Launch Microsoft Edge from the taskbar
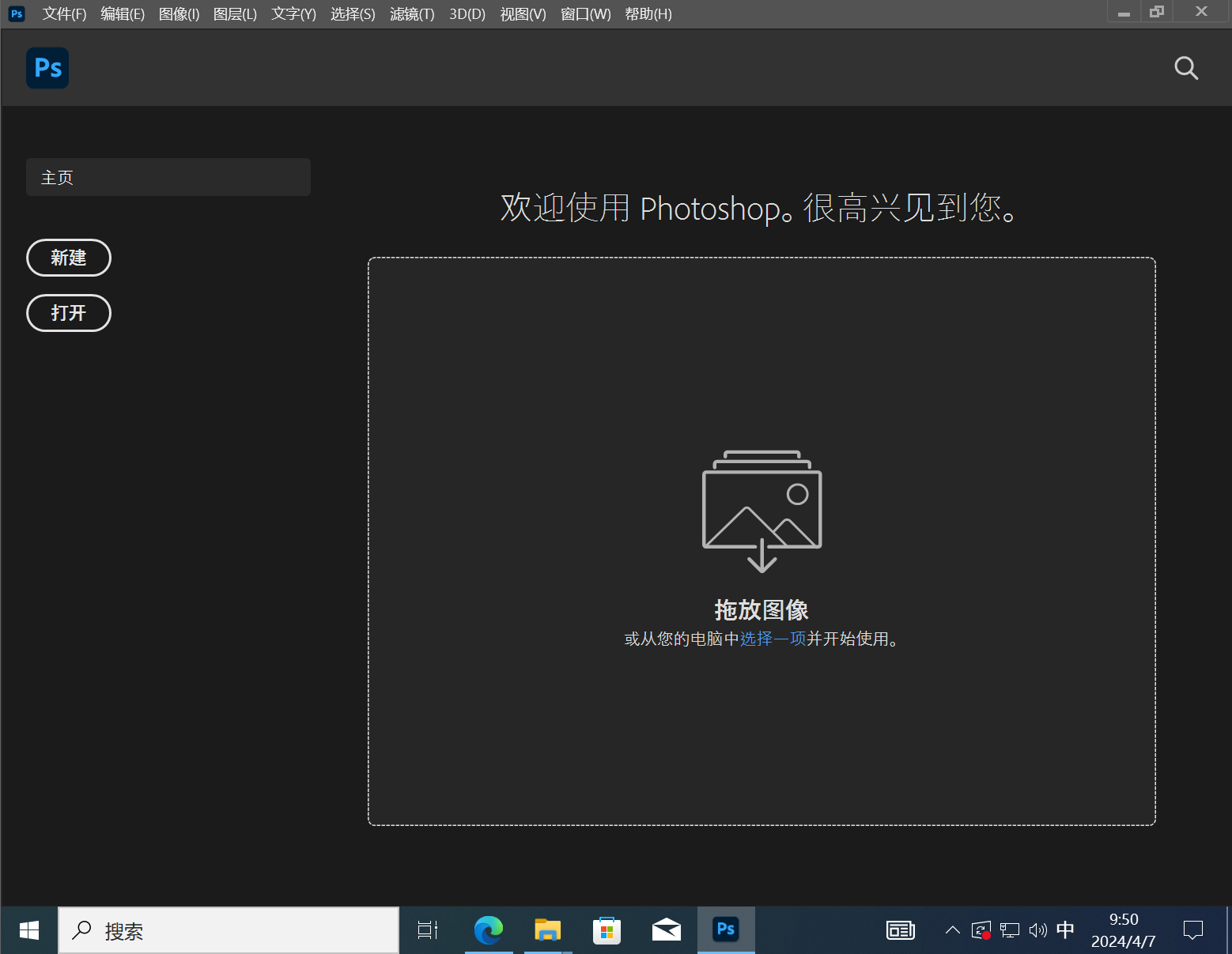The image size is (1232, 954). pyautogui.click(x=489, y=930)
